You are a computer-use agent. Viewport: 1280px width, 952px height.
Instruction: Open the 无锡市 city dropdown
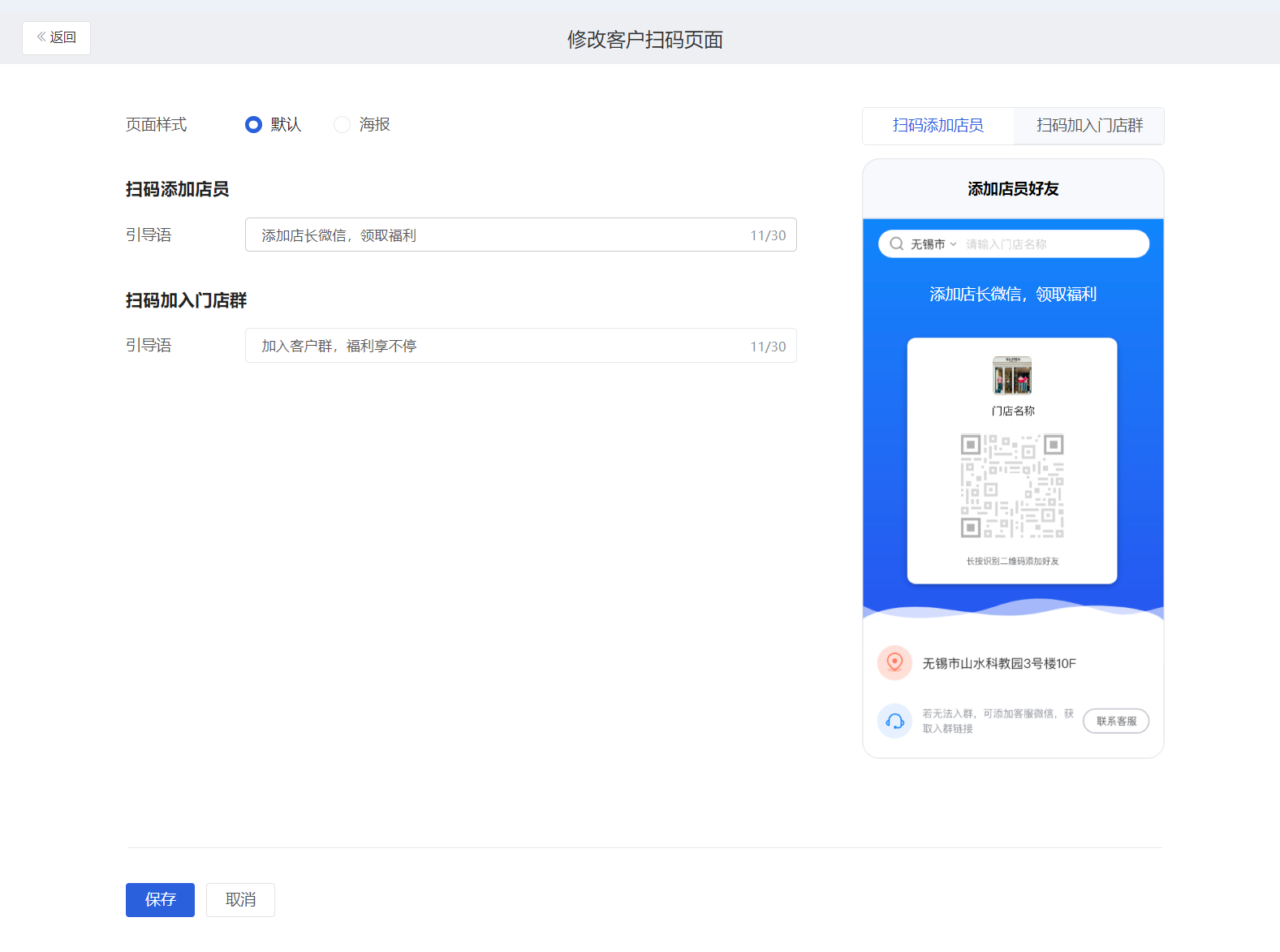pyautogui.click(x=933, y=244)
